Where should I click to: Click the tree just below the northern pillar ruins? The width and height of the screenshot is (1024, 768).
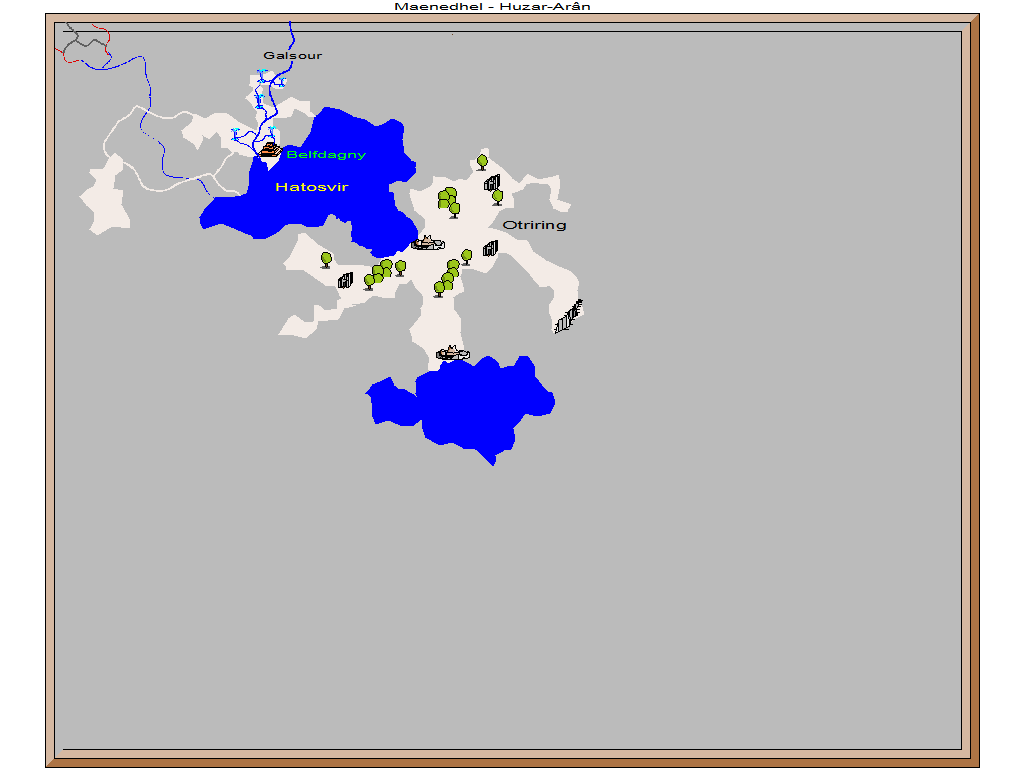pyautogui.click(x=497, y=197)
